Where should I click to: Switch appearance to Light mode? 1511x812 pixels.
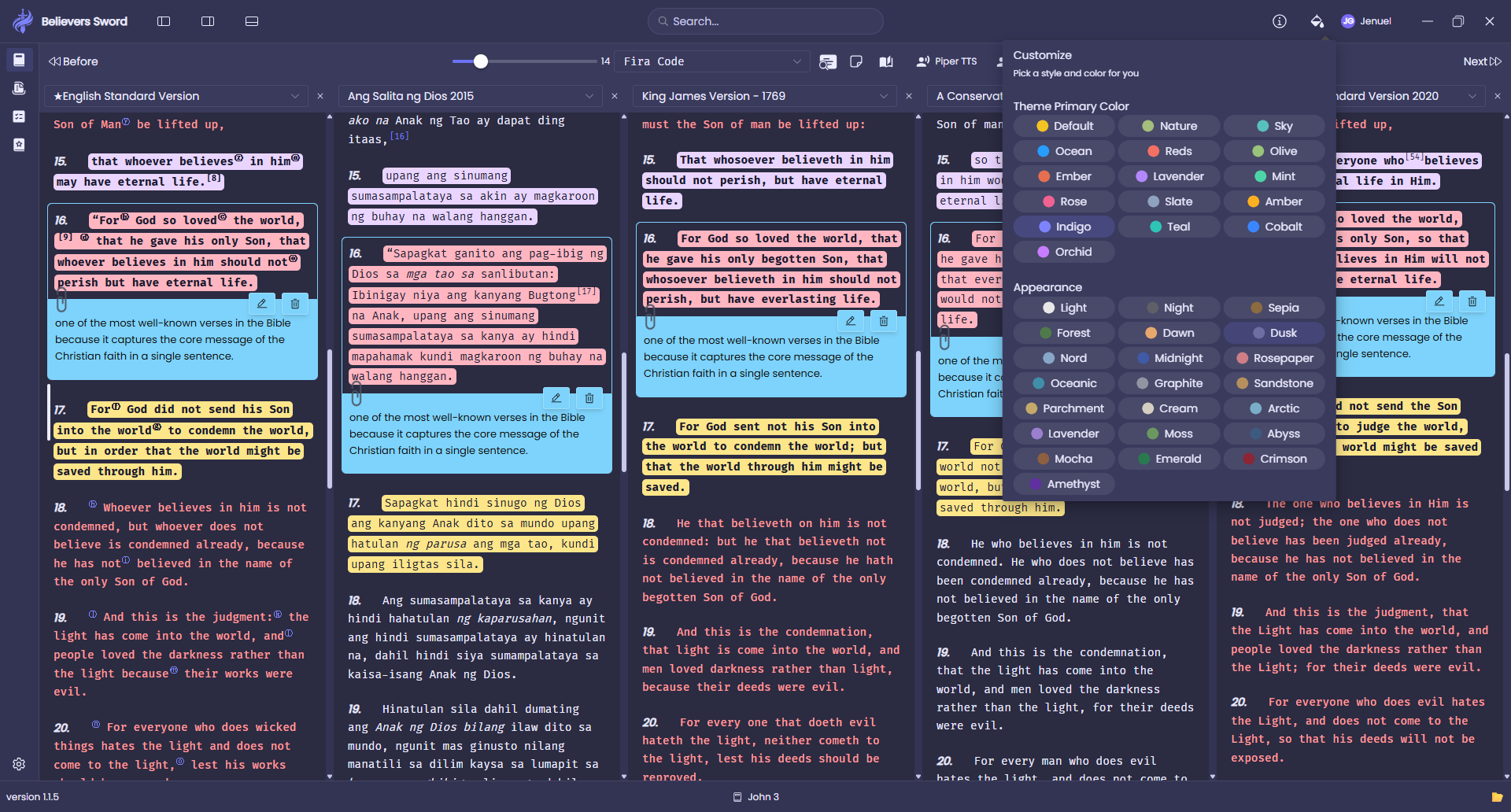click(1064, 308)
